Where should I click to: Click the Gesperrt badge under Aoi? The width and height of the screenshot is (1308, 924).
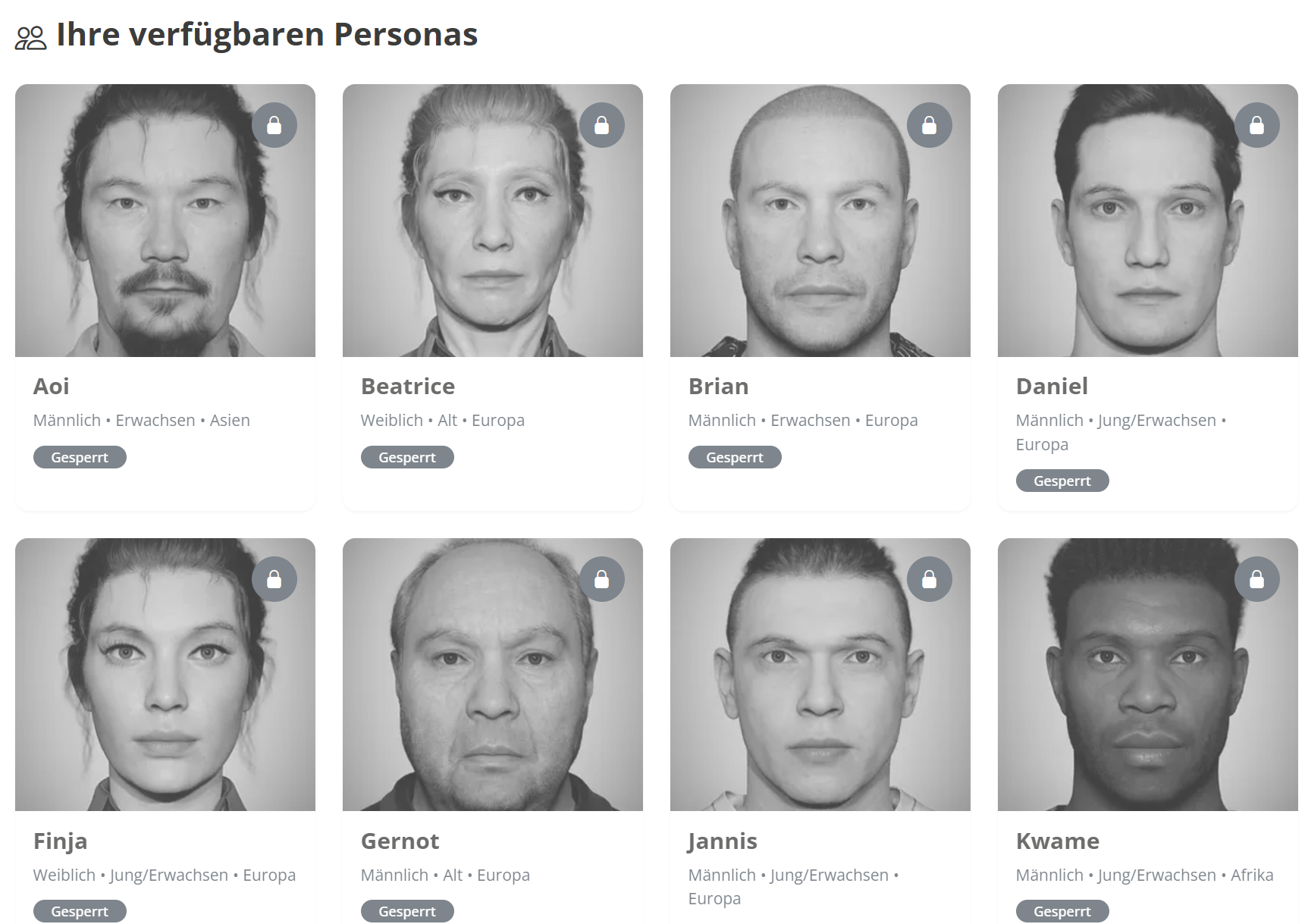pyautogui.click(x=80, y=457)
